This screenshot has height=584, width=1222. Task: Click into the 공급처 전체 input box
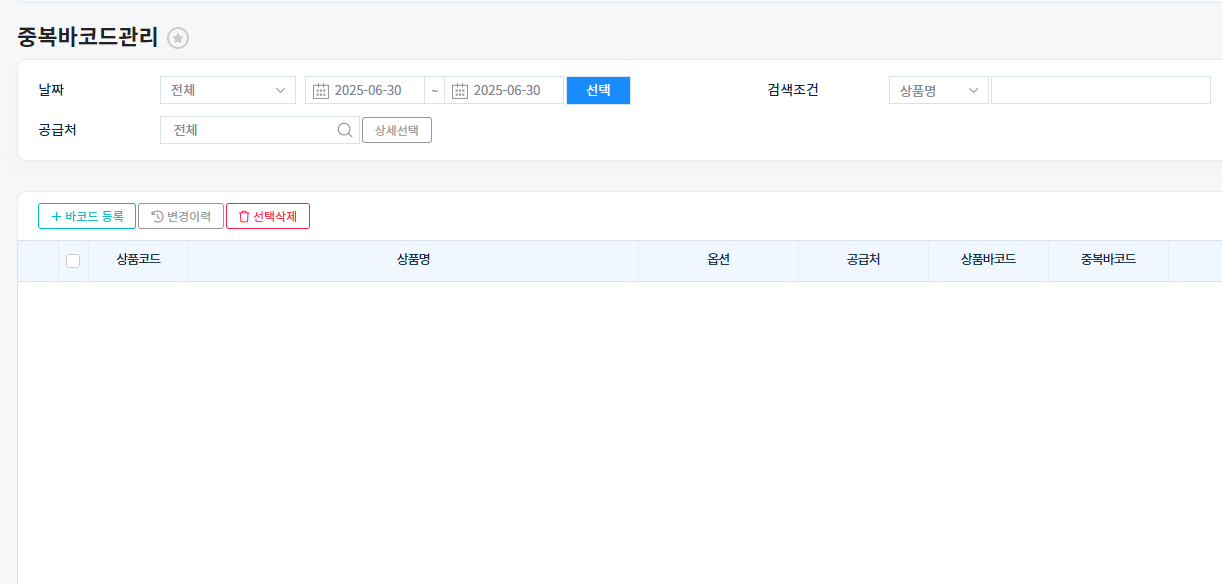(x=250, y=130)
